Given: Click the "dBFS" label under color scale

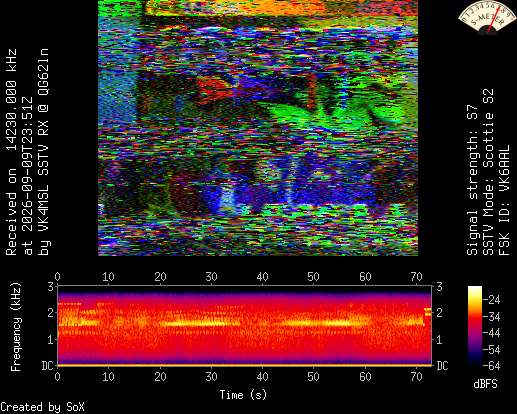Looking at the screenshot, I should pyautogui.click(x=485, y=384).
